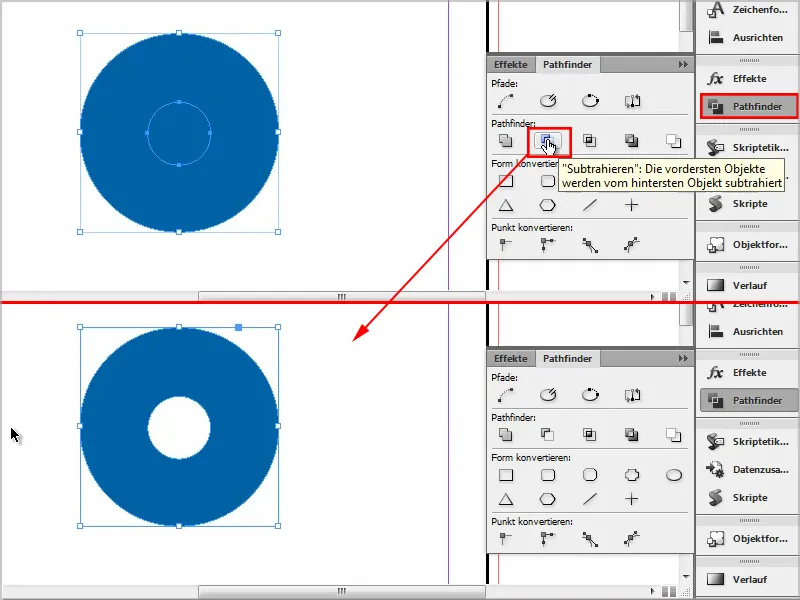
Task: Click Pfad umkehren icon in upper Pfade row
Action: click(x=632, y=101)
